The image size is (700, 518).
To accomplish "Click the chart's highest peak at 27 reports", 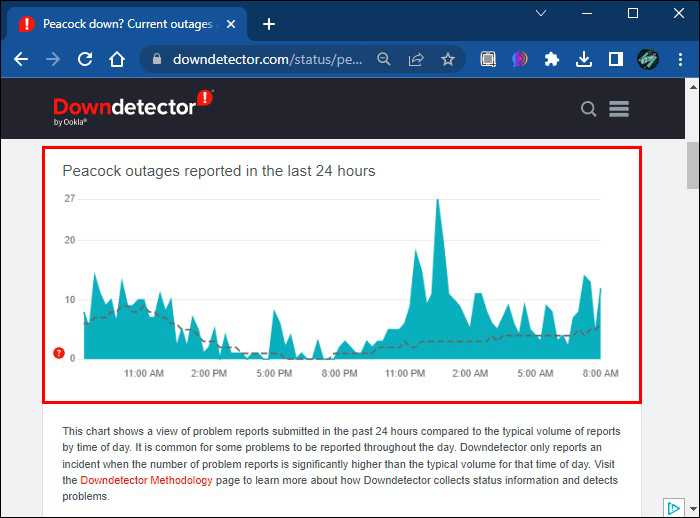I will click(438, 200).
